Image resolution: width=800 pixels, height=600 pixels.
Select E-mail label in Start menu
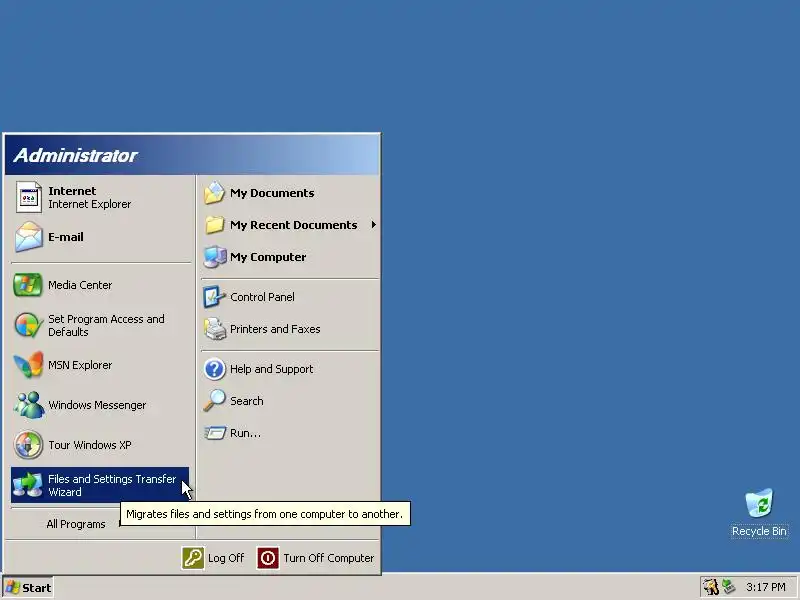point(66,237)
